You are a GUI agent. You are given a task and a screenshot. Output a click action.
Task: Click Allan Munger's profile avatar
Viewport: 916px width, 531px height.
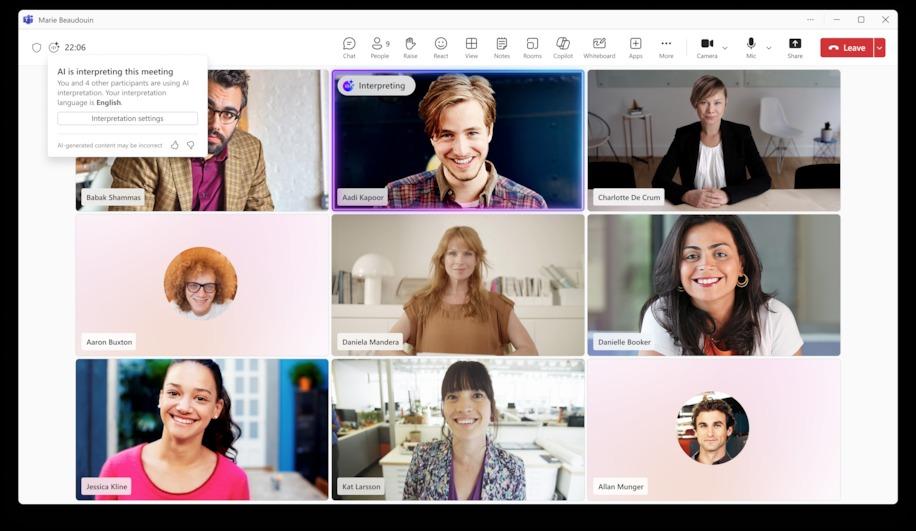click(x=712, y=428)
